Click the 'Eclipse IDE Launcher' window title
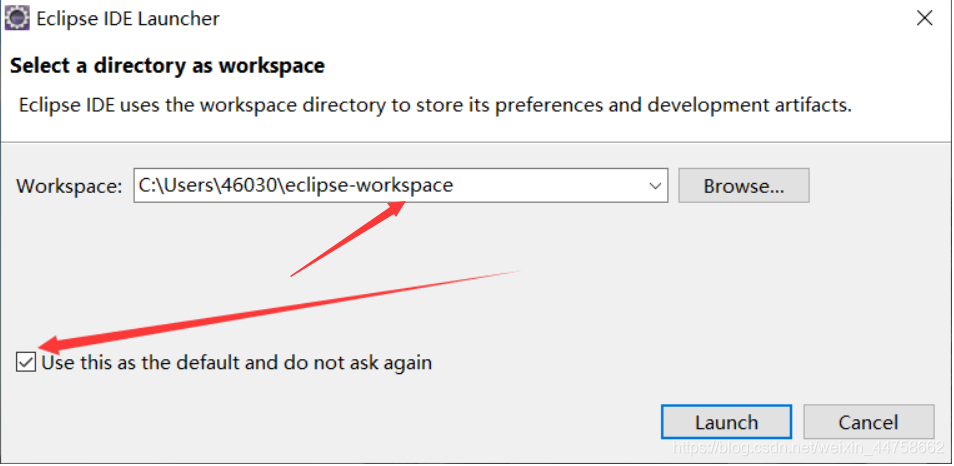Screen dimensions: 954x466 128,19
